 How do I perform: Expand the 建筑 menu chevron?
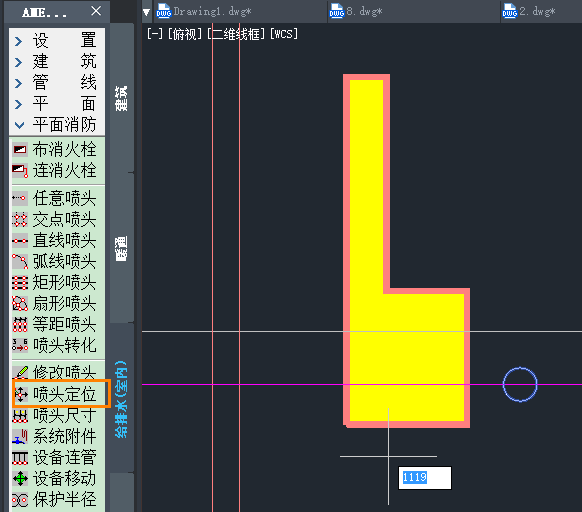coord(19,62)
